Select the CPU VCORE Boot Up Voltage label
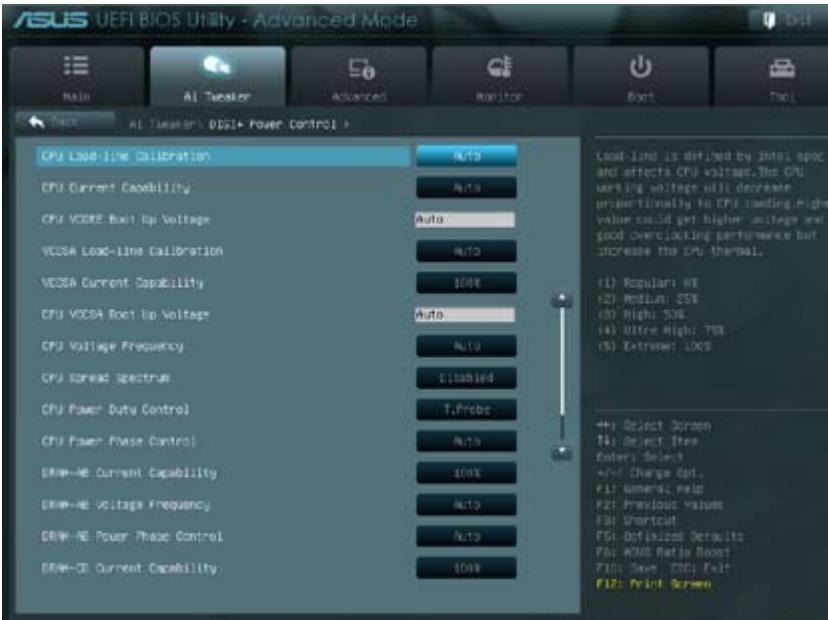 click(x=126, y=219)
